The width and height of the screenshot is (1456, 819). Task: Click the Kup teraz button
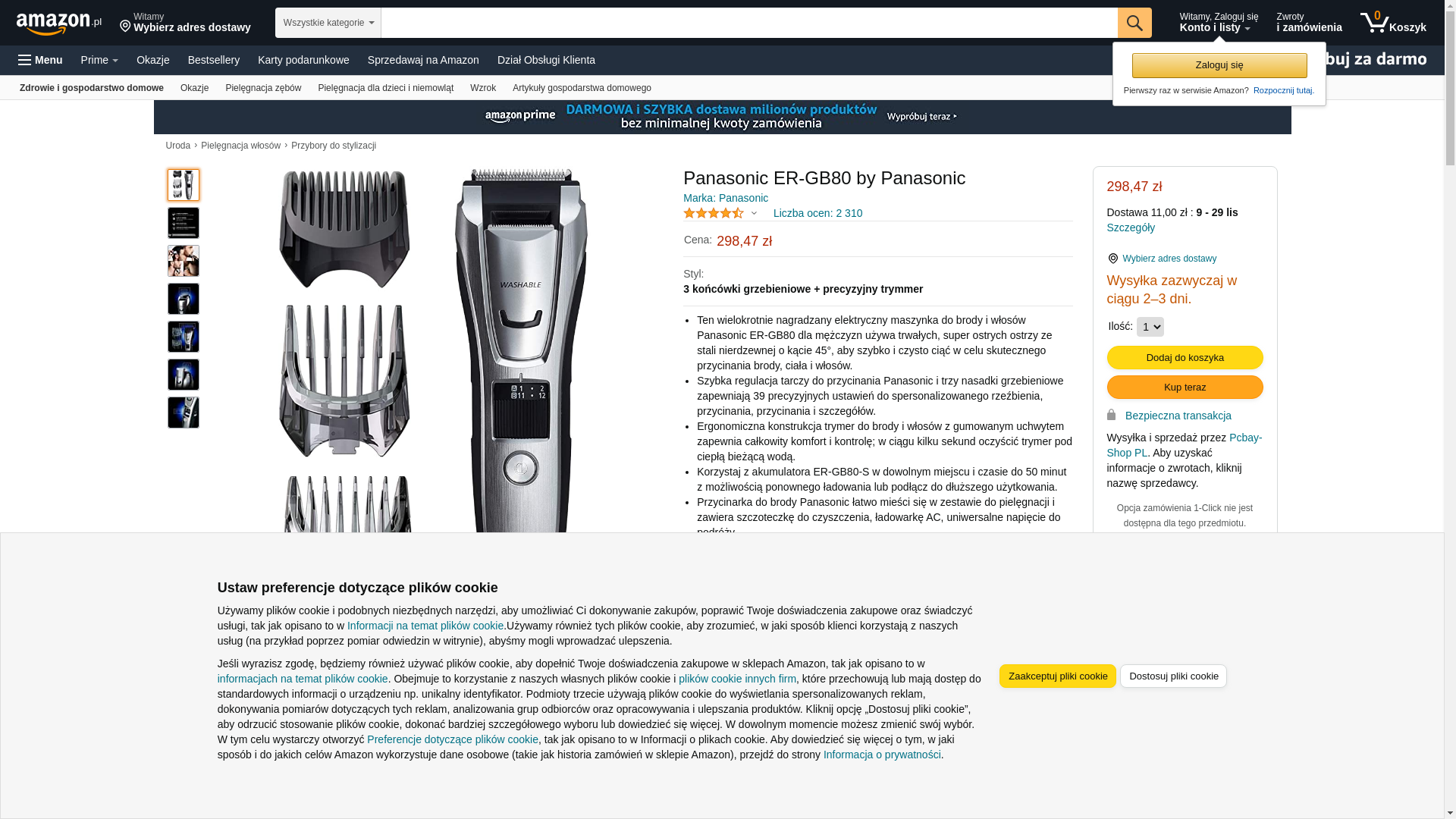tap(1185, 387)
